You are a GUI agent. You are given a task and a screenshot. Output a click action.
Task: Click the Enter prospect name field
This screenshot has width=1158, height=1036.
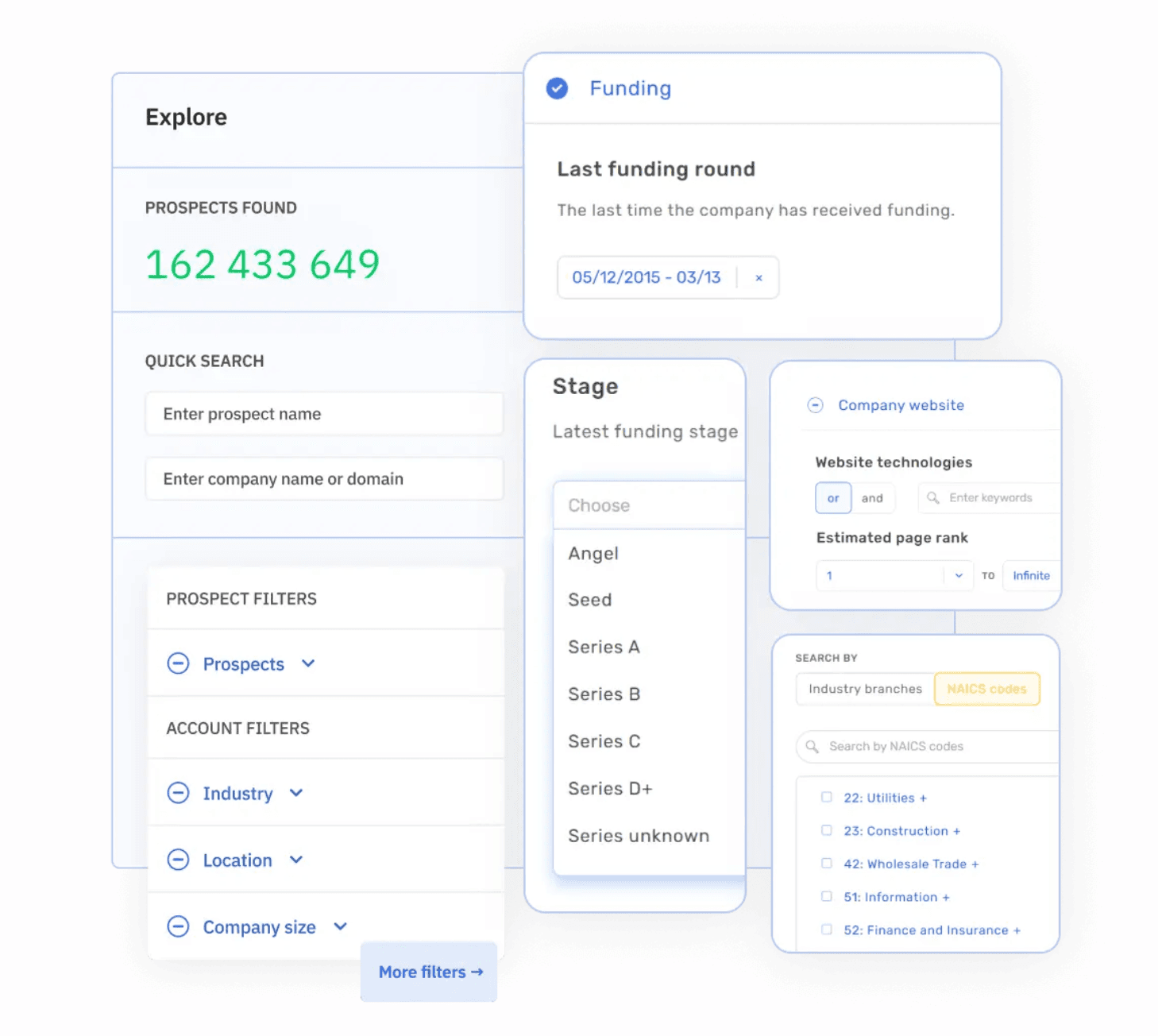(x=324, y=414)
